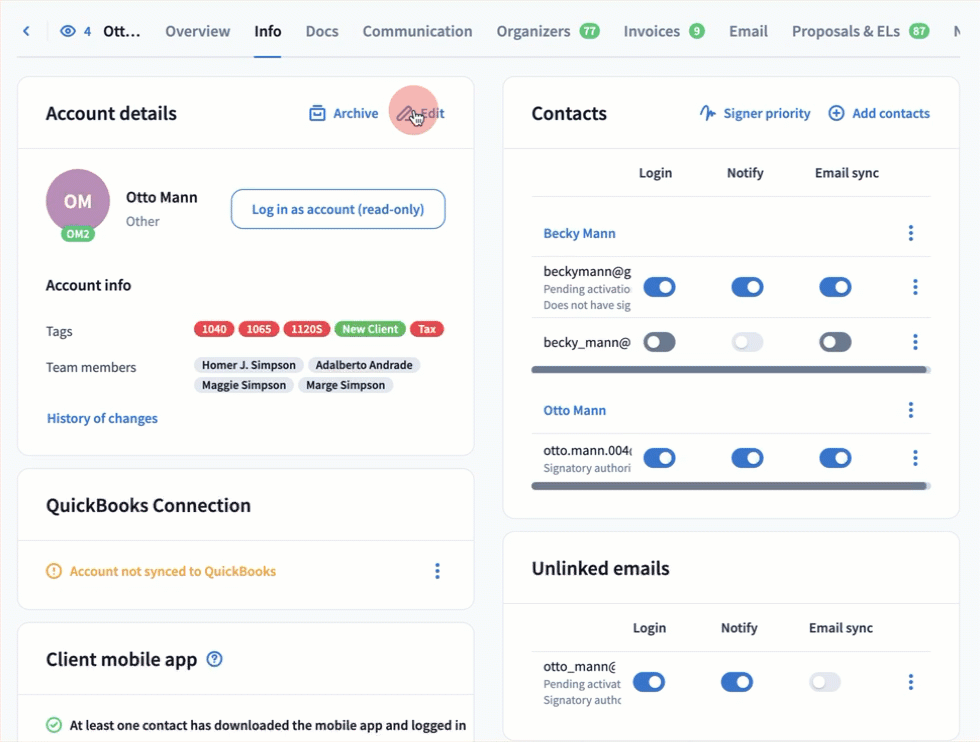Click the Archive box icon
The height and width of the screenshot is (742, 980).
tap(318, 114)
